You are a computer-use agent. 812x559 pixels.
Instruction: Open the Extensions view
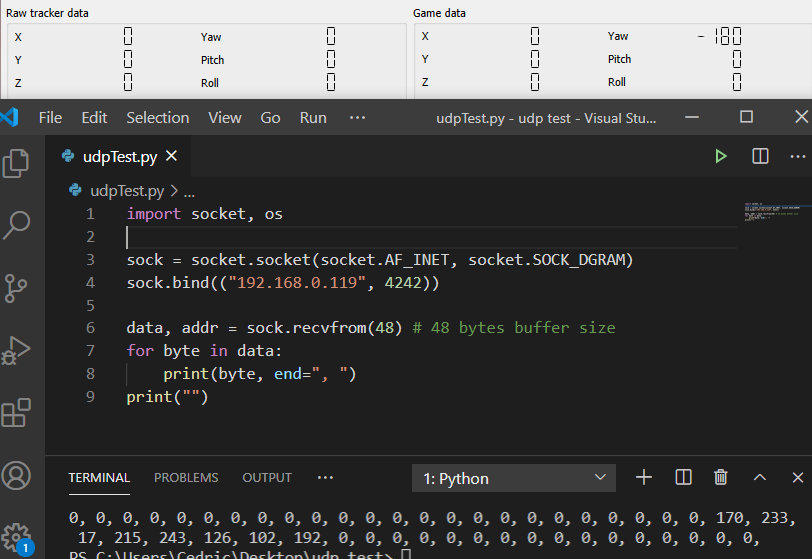[16, 413]
